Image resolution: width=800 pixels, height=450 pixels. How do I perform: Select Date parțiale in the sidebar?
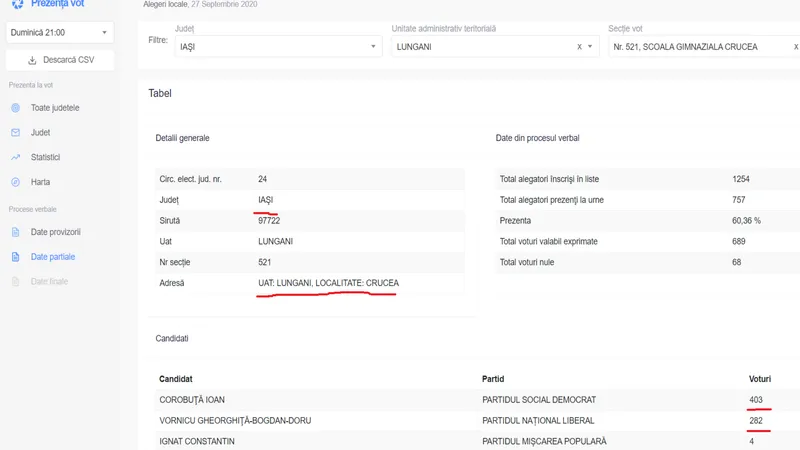point(52,257)
